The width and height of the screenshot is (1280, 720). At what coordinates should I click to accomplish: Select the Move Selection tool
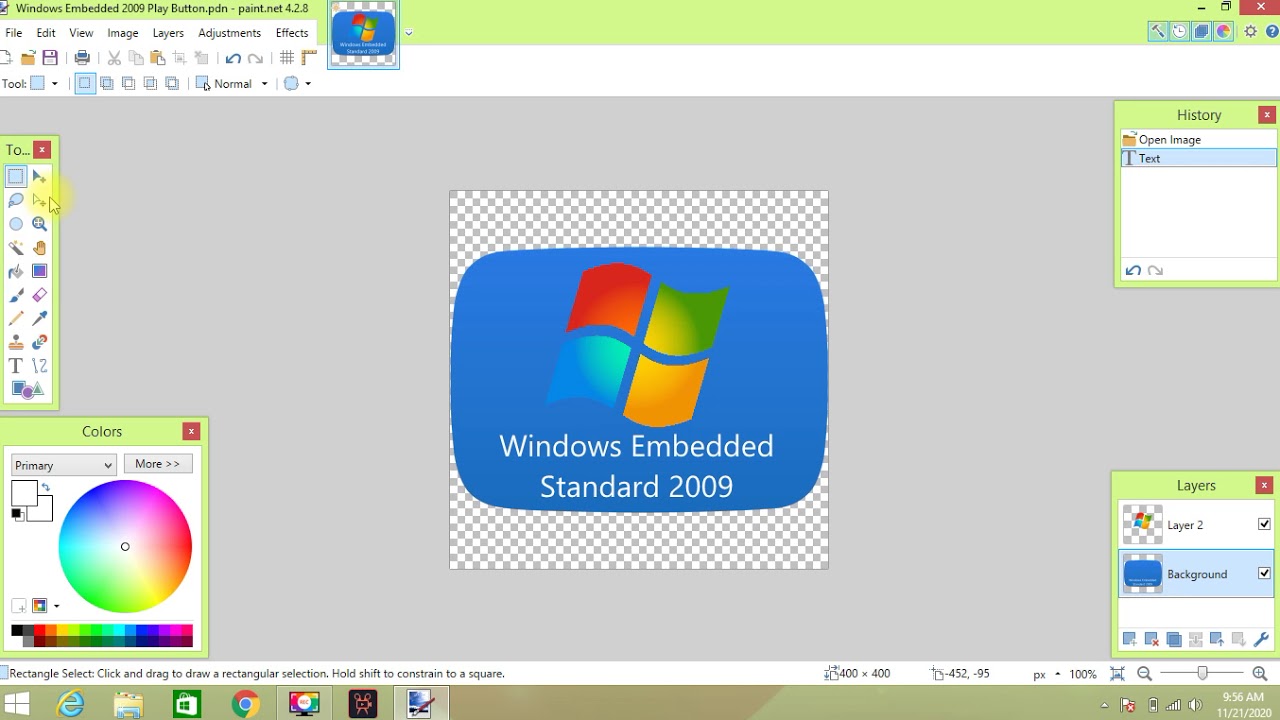point(39,200)
